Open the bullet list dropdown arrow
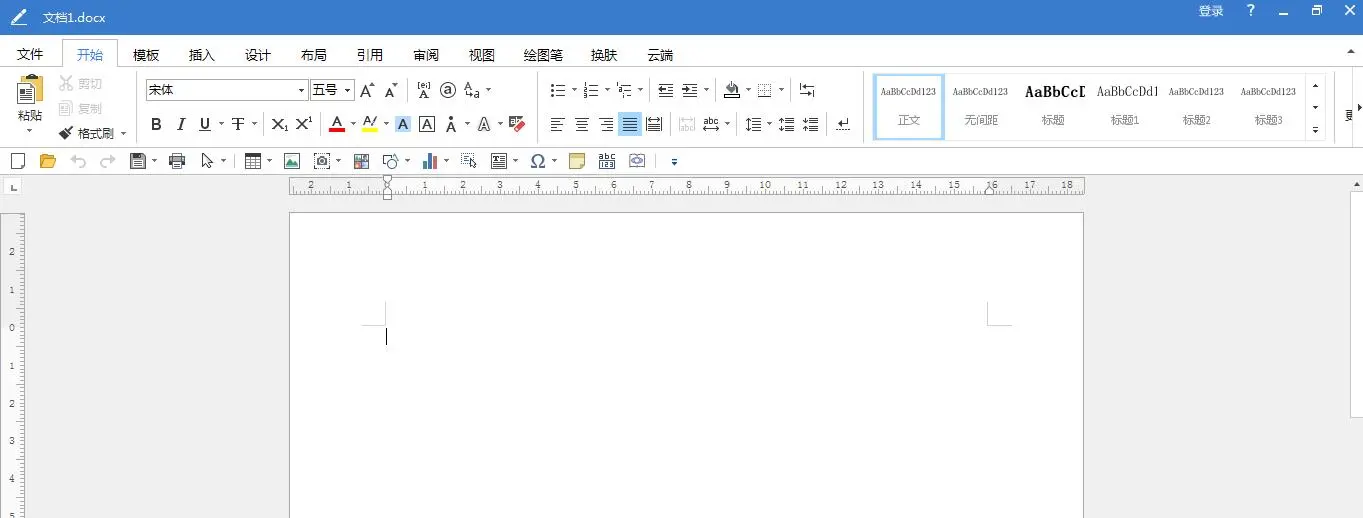Viewport: 1363px width, 518px height. tap(574, 90)
